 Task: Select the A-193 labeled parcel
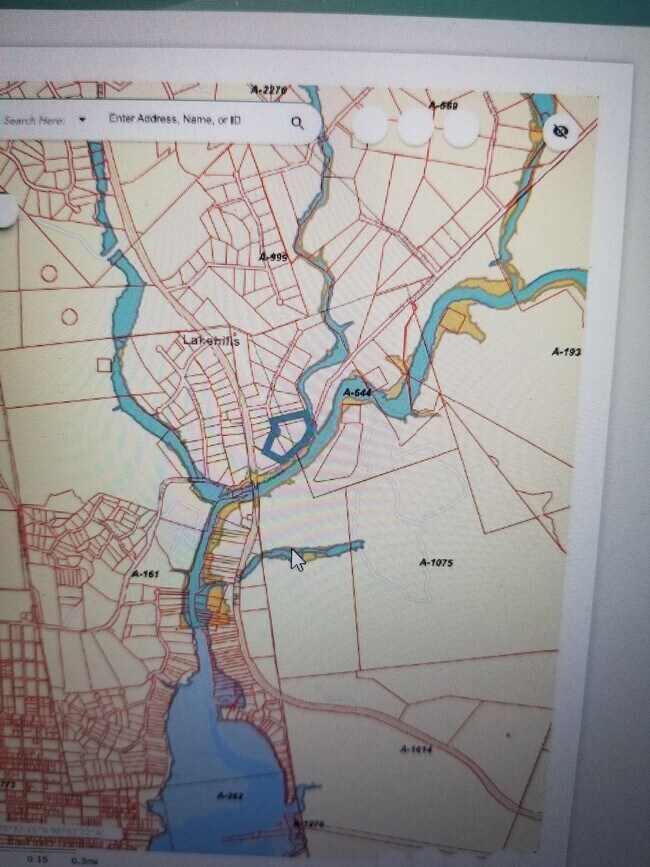pos(566,352)
